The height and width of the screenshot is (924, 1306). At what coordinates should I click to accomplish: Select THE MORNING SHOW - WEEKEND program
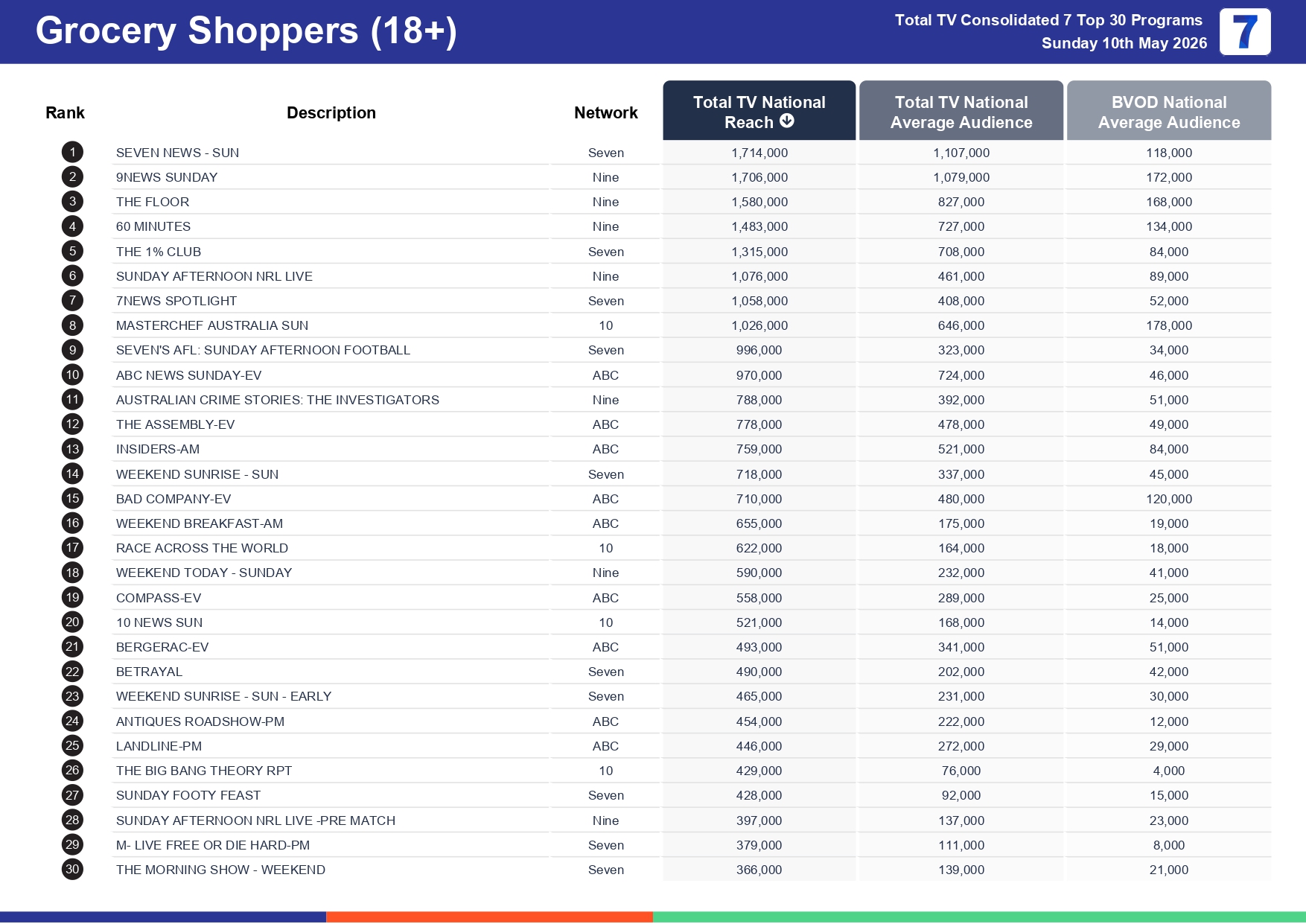point(221,870)
